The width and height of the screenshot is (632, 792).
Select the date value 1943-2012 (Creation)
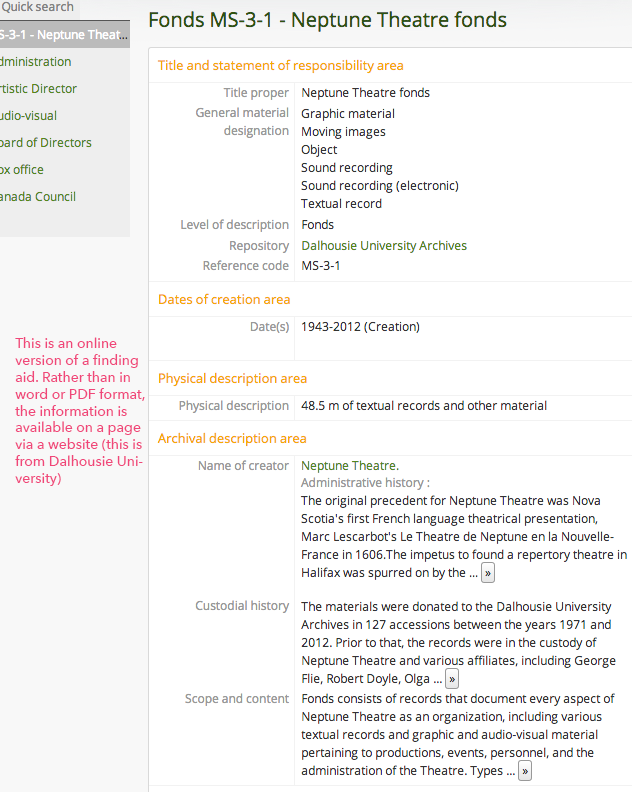click(x=360, y=327)
